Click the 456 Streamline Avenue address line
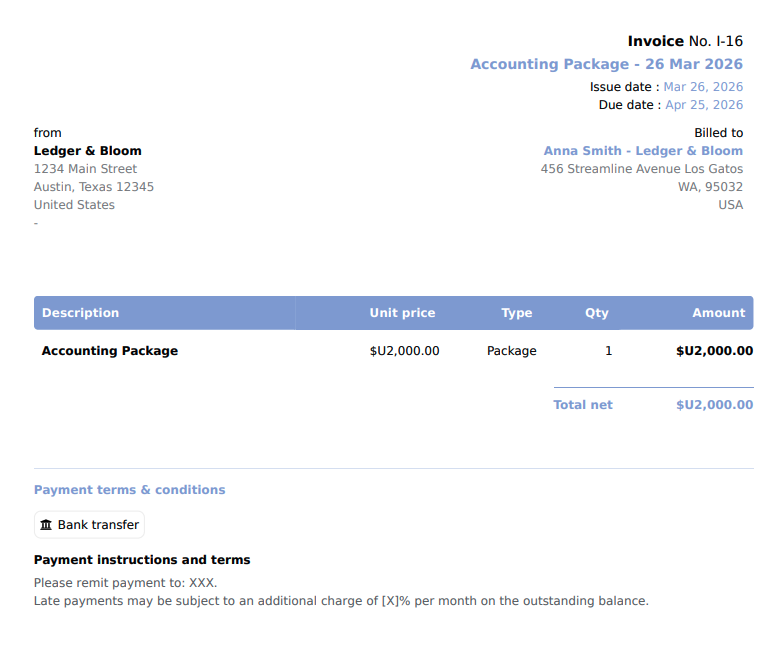 click(641, 169)
